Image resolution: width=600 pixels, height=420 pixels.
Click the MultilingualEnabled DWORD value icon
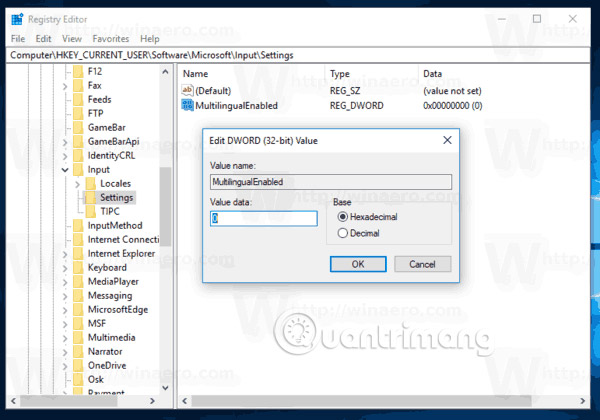tap(188, 105)
